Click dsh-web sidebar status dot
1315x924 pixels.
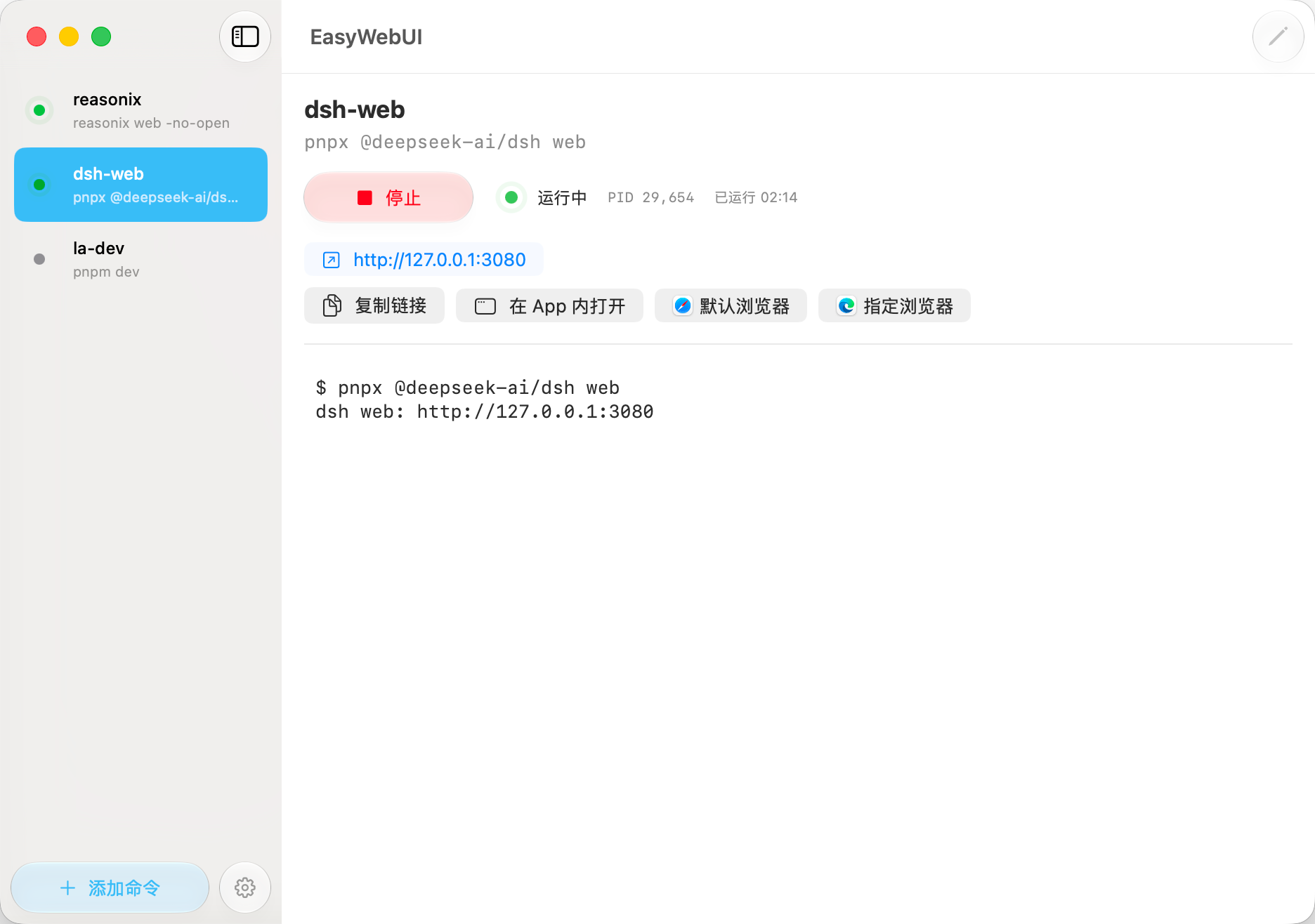pyautogui.click(x=39, y=185)
